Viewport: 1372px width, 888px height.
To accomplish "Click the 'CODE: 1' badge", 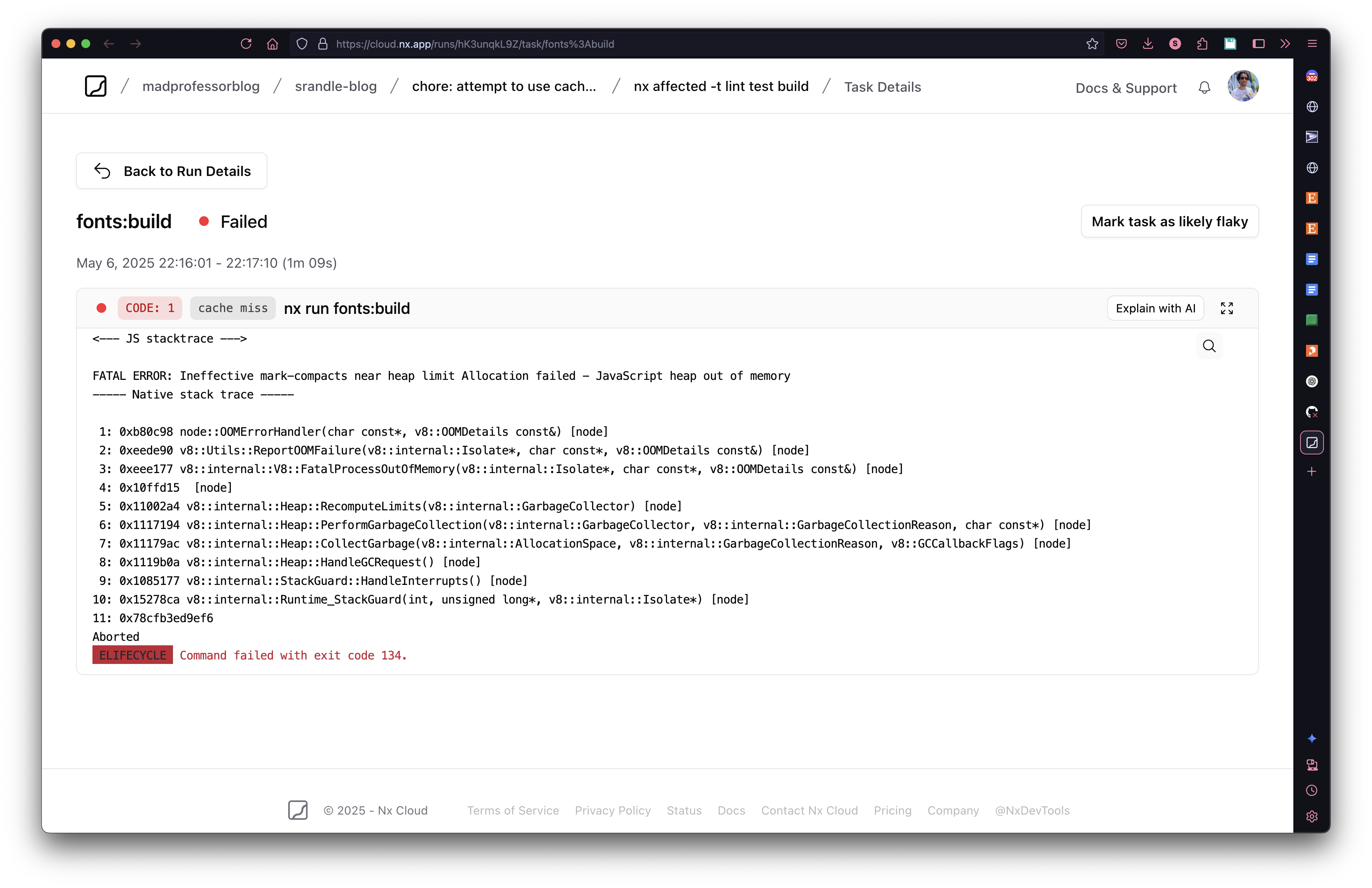I will pos(150,308).
